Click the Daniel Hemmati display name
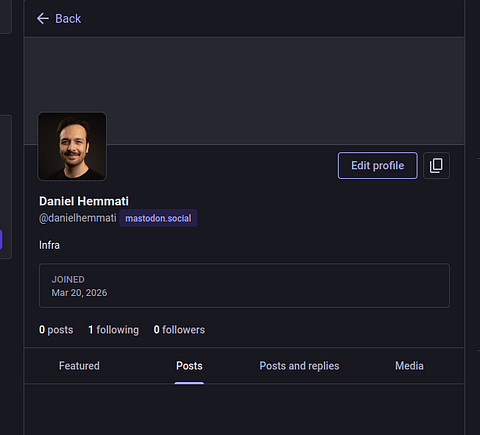Screen dimensions: 480x435 pos(84,201)
